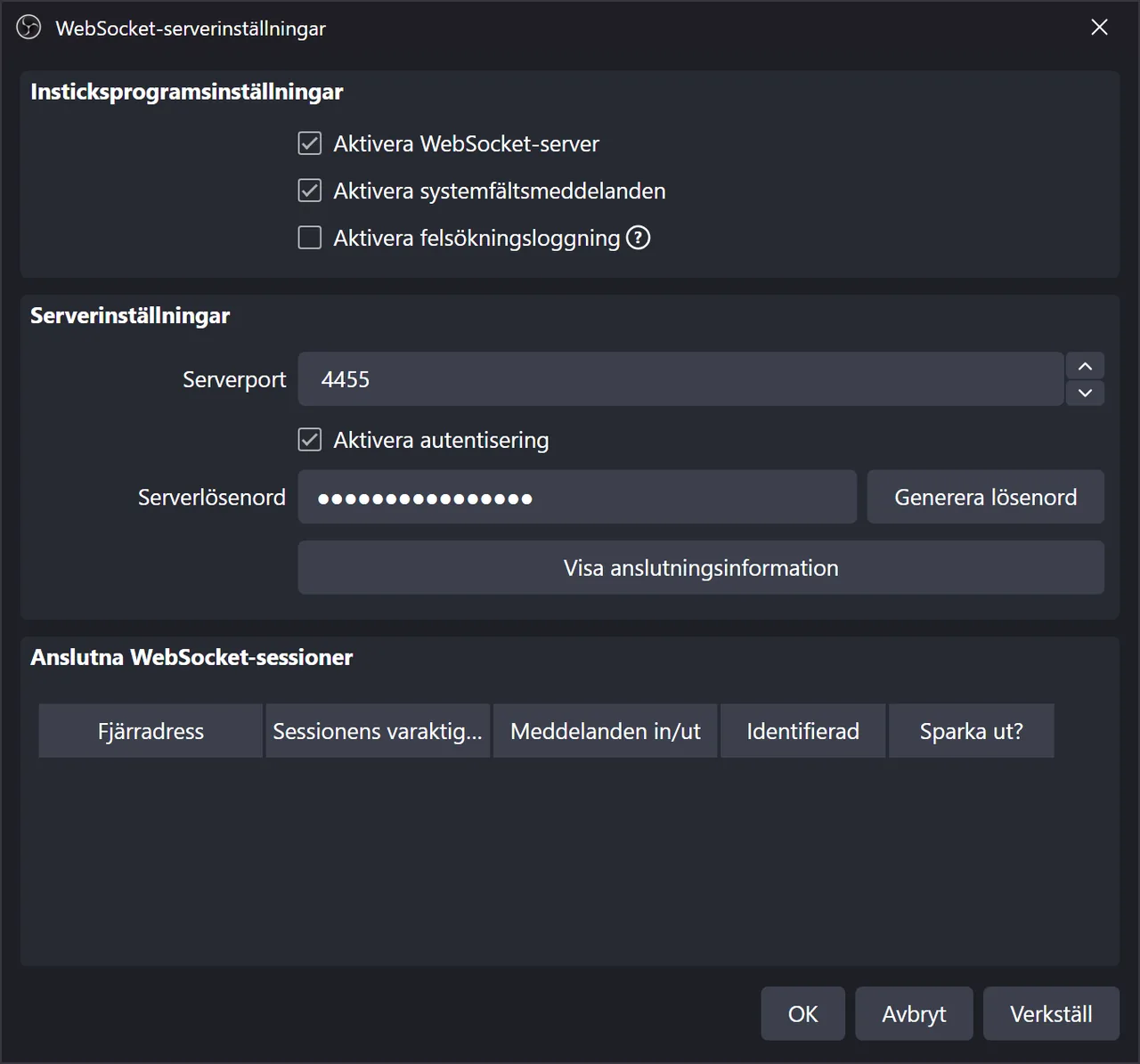Click the Serverport label
1140x1064 pixels.
point(234,379)
